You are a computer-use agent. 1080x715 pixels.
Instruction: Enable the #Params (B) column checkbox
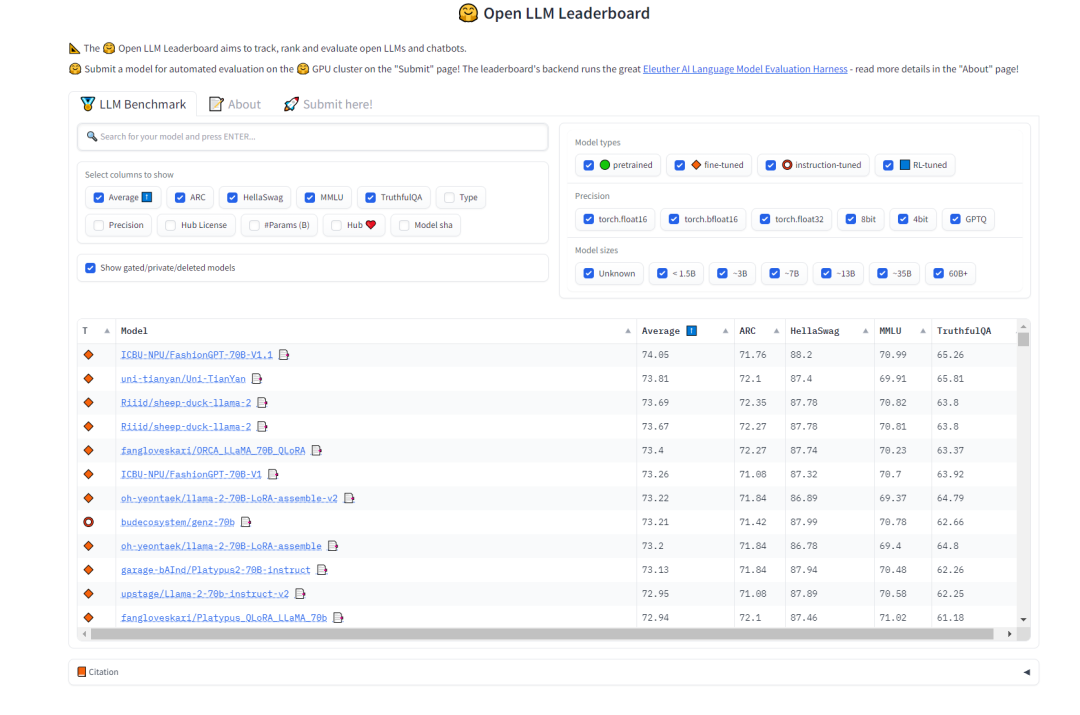pyautogui.click(x=254, y=225)
